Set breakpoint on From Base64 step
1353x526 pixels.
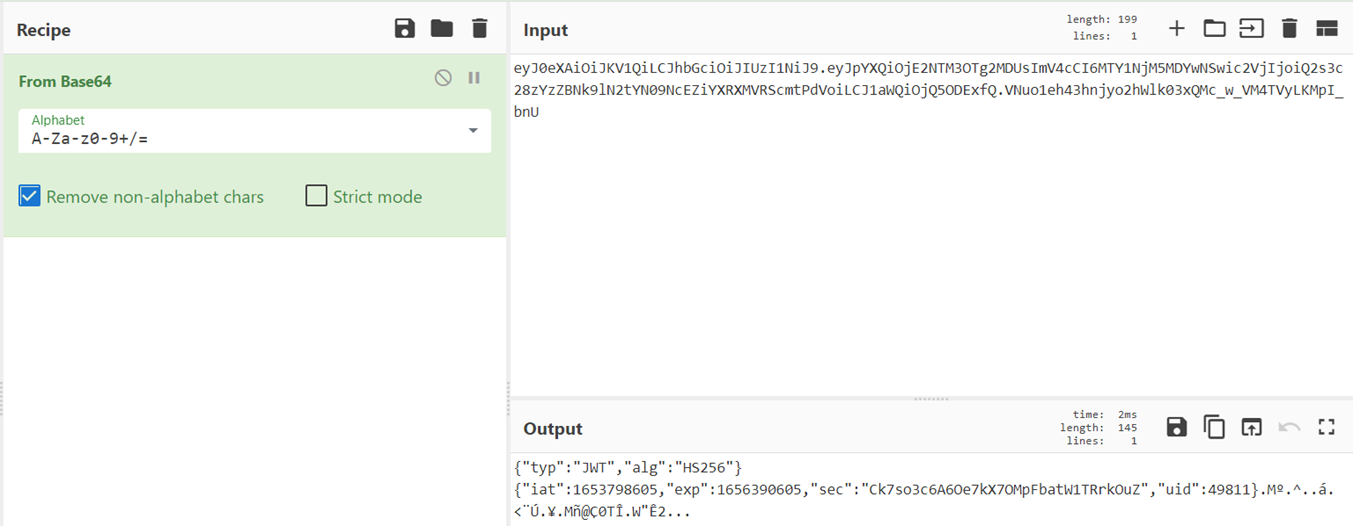pos(474,78)
